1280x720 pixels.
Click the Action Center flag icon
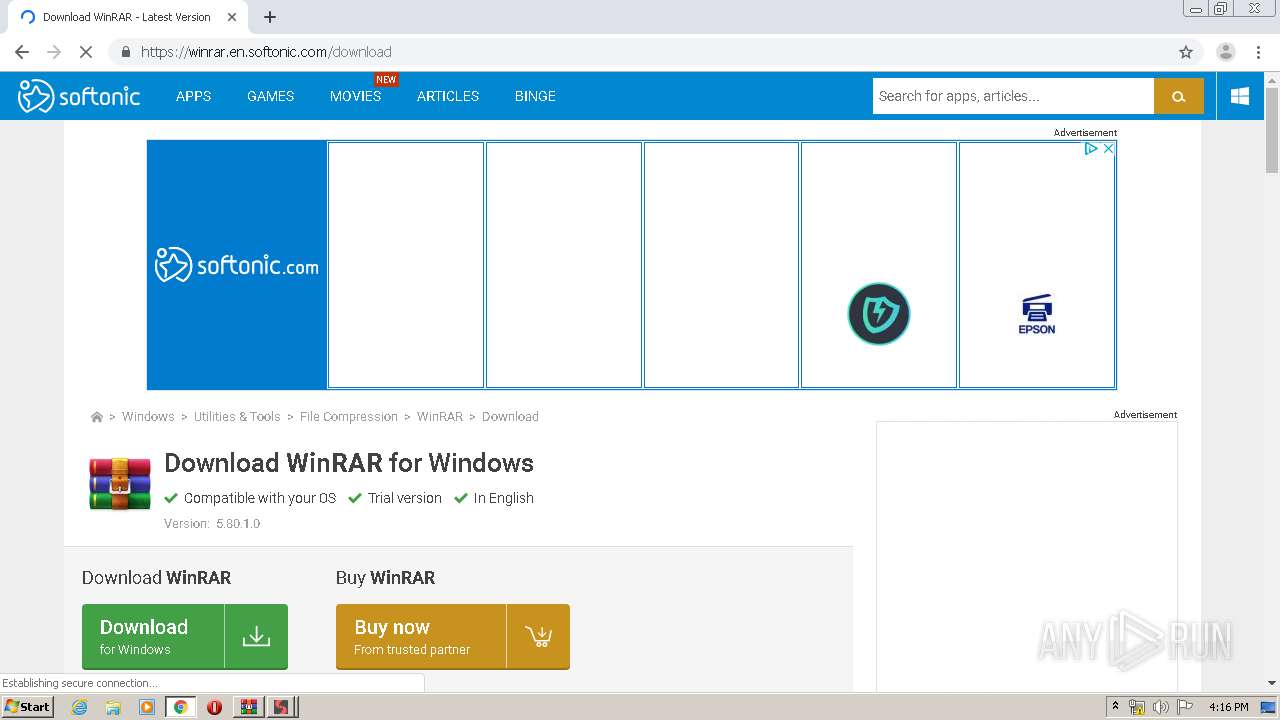point(1185,707)
